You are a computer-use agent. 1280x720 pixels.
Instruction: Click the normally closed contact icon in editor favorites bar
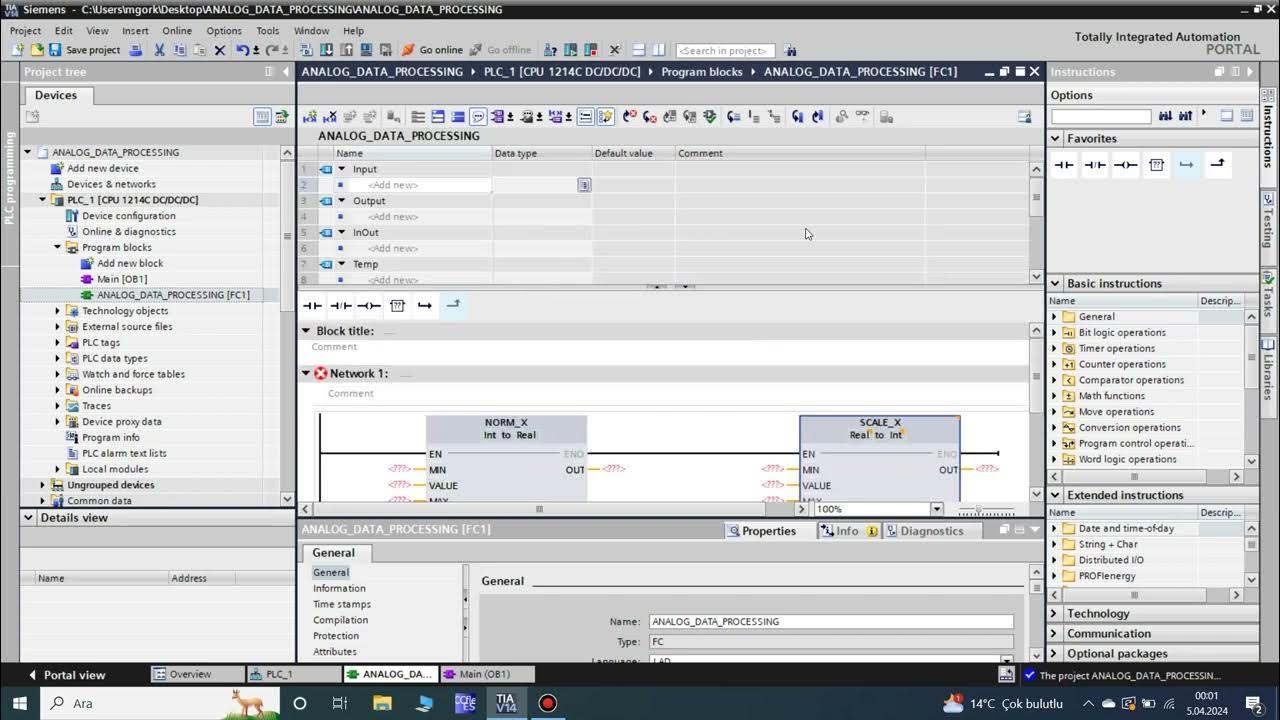(x=341, y=305)
